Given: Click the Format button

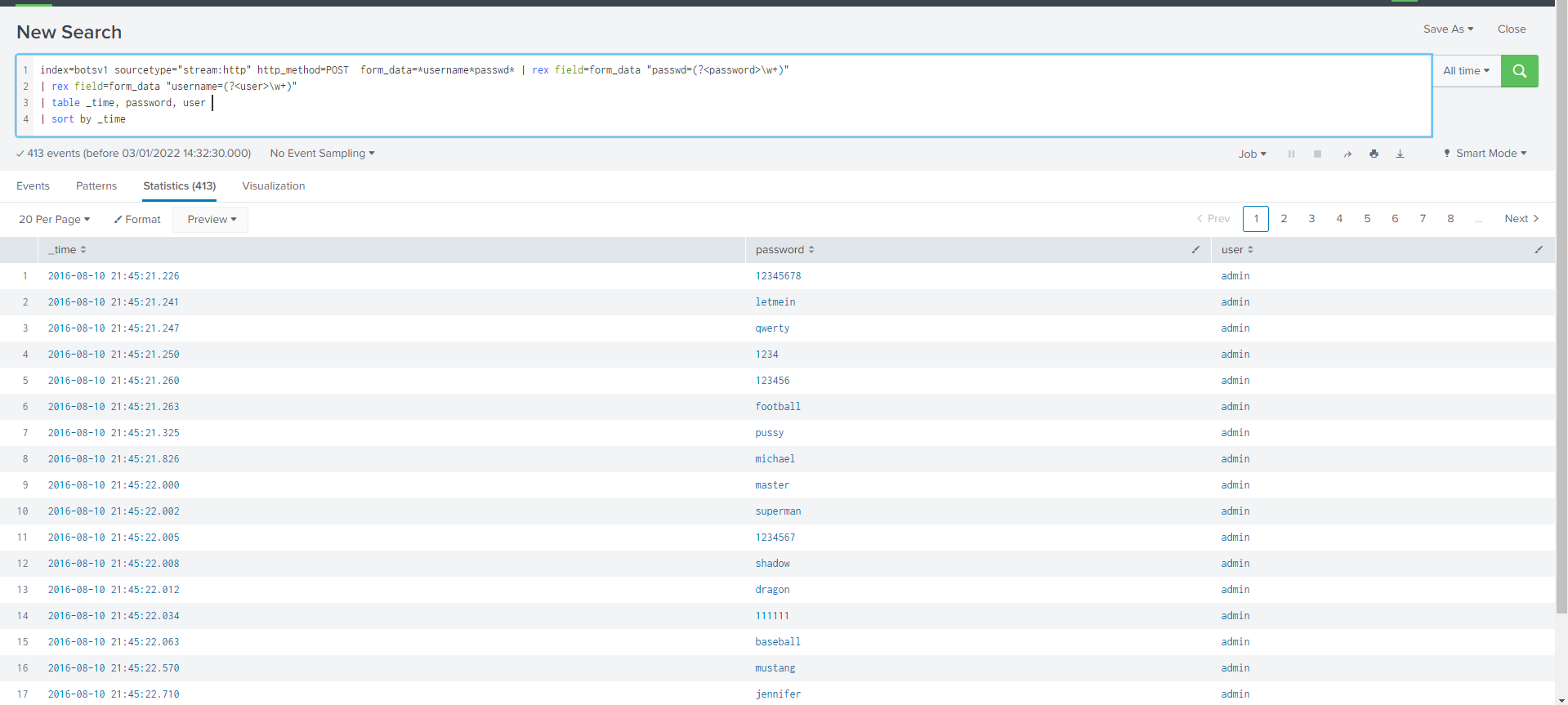Looking at the screenshot, I should pyautogui.click(x=137, y=220).
